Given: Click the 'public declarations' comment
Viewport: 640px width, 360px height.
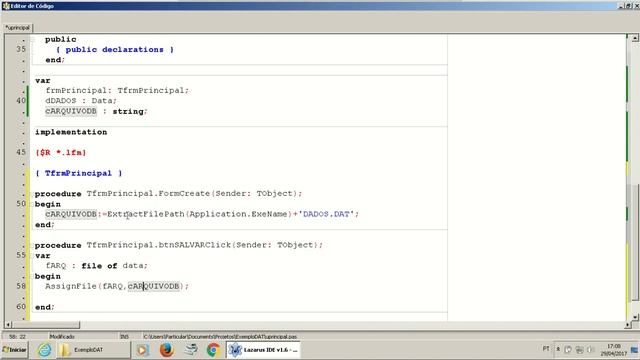Looking at the screenshot, I should pyautogui.click(x=115, y=49).
